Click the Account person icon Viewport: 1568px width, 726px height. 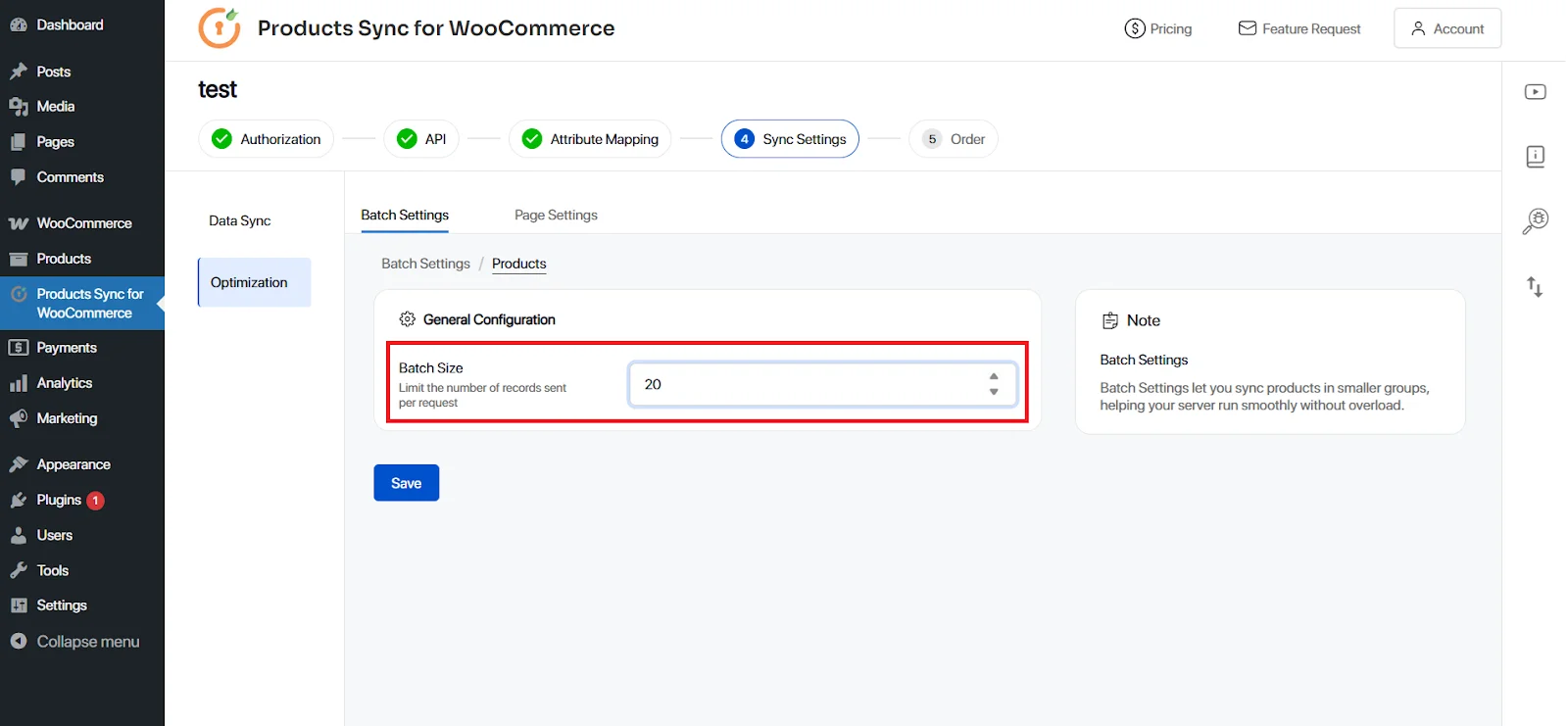1418,28
